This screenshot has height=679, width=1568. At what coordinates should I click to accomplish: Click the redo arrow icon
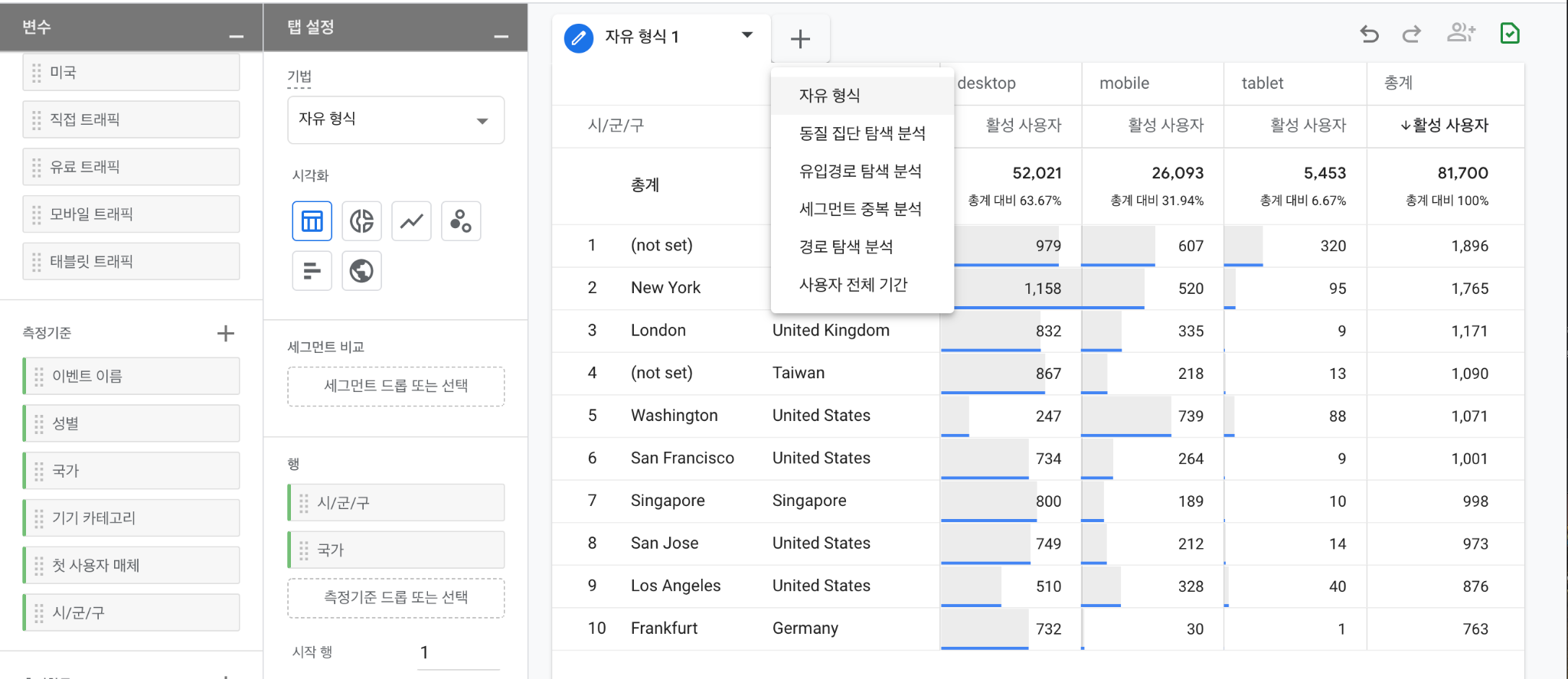[1411, 34]
